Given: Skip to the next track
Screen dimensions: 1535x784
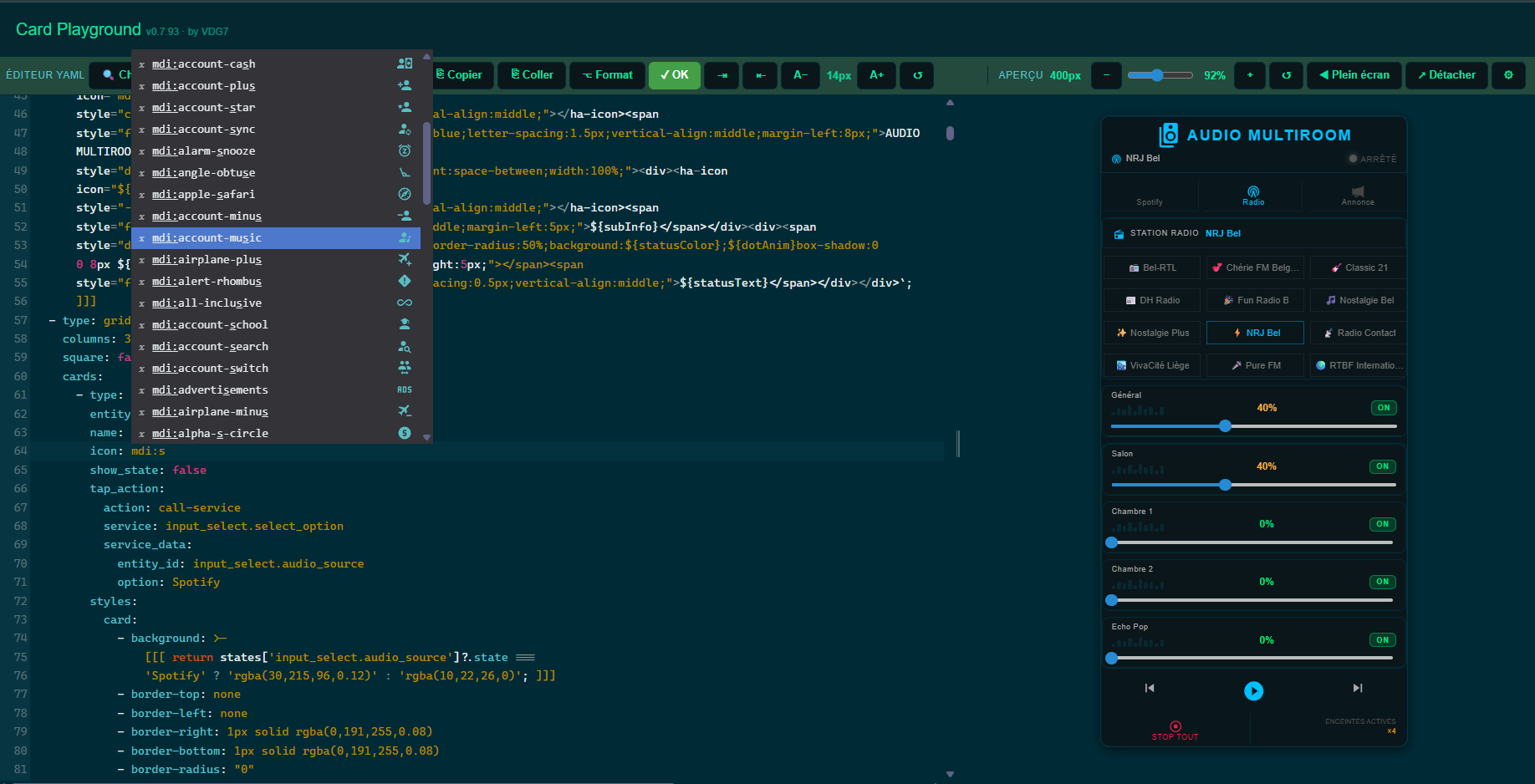Looking at the screenshot, I should 1357,688.
